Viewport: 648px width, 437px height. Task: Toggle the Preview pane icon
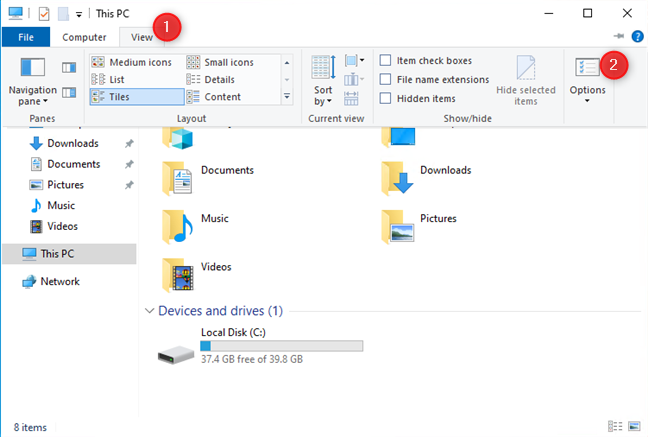pos(69,67)
